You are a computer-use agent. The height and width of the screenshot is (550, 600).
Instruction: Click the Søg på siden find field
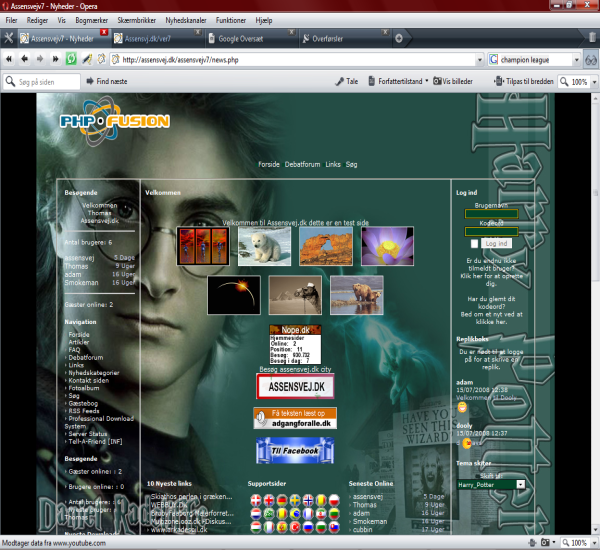click(x=41, y=82)
